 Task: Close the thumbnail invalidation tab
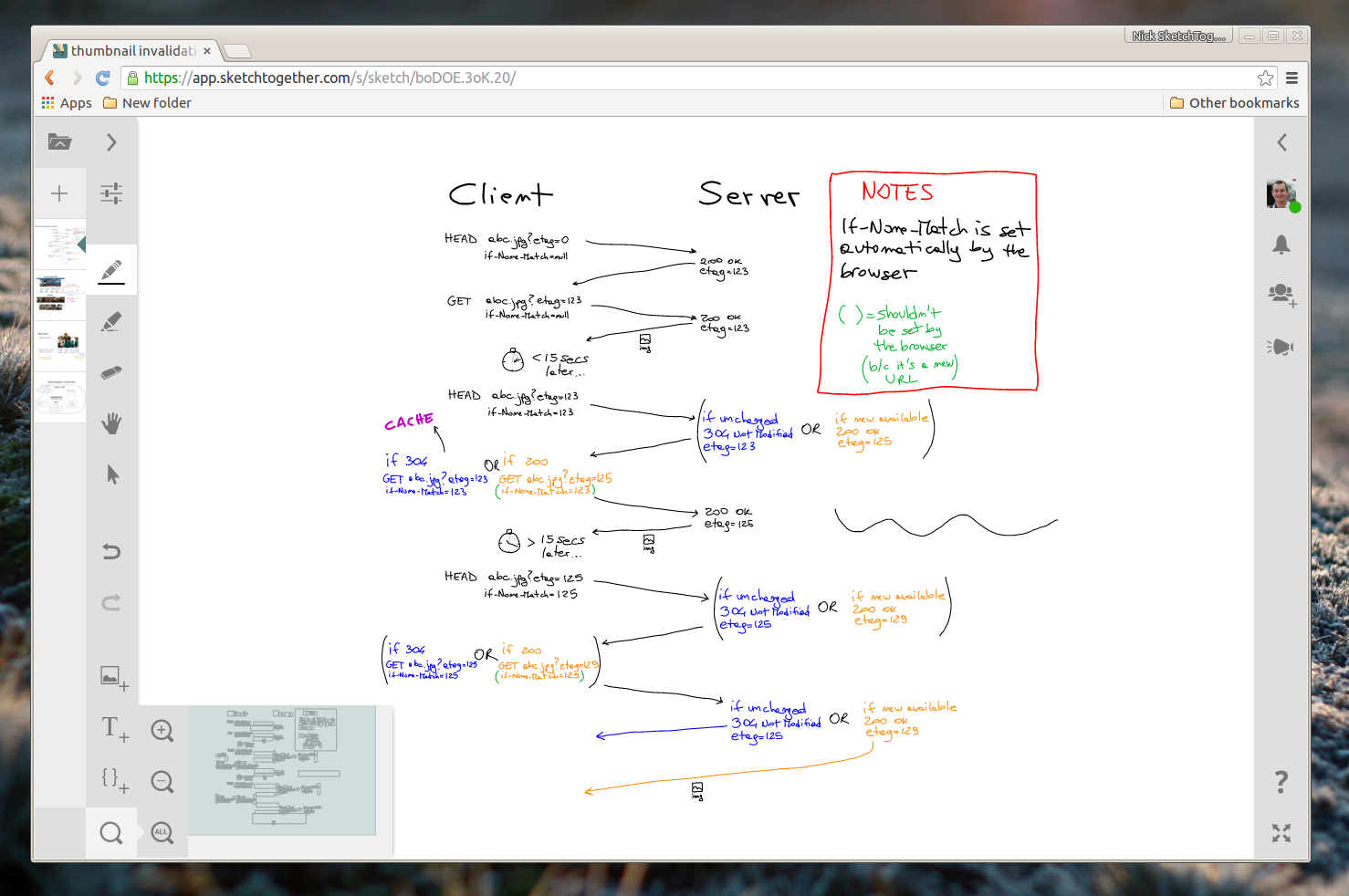tap(207, 51)
